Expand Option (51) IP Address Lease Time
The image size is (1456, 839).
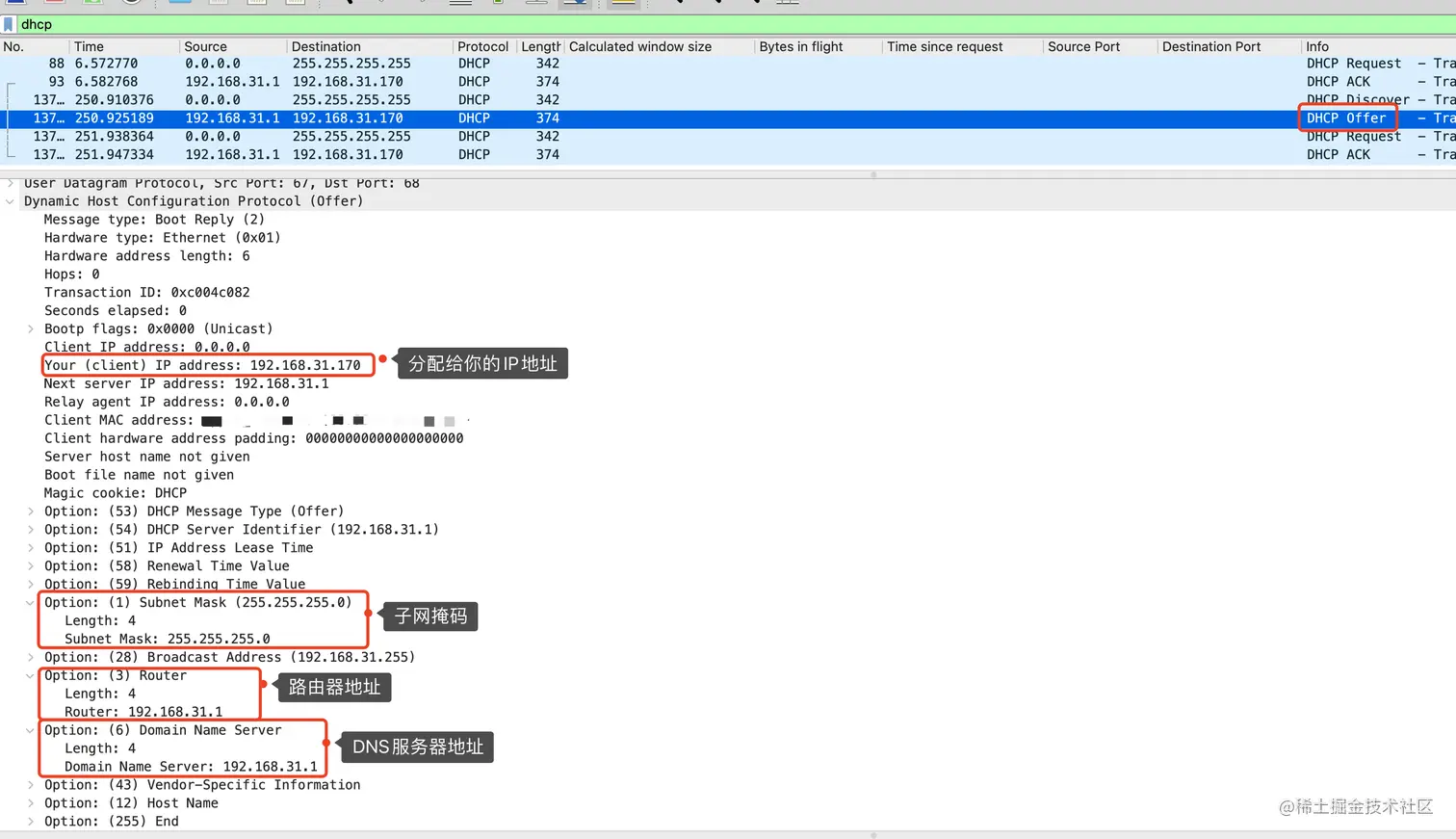[31, 548]
